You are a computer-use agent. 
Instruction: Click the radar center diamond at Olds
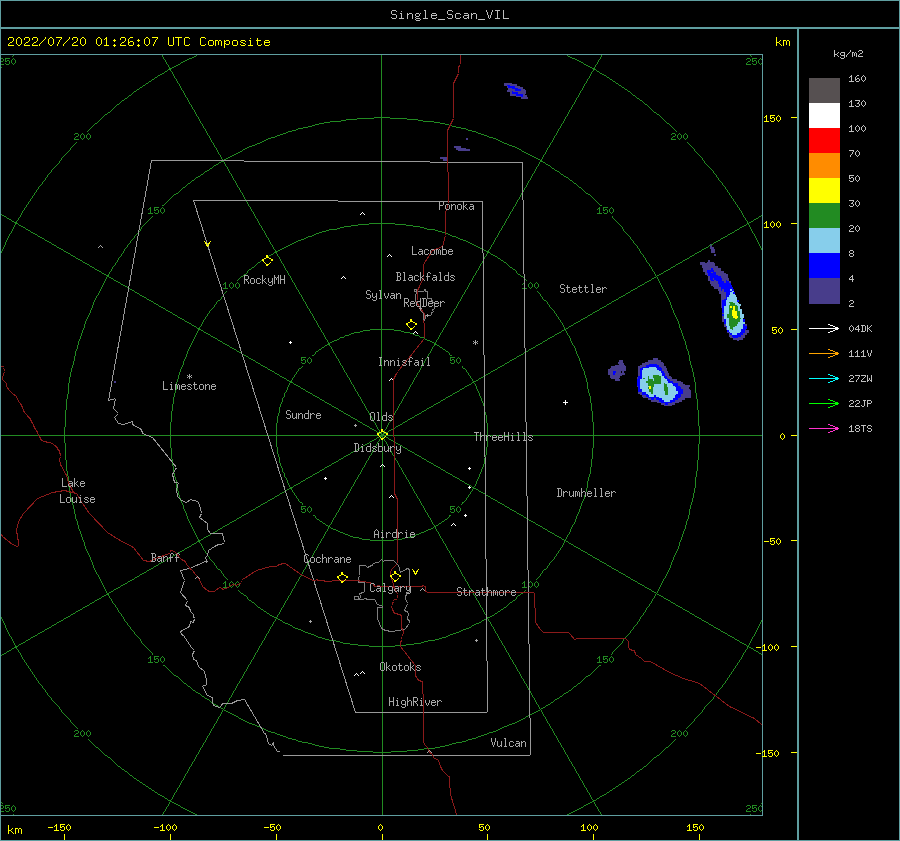pyautogui.click(x=382, y=435)
